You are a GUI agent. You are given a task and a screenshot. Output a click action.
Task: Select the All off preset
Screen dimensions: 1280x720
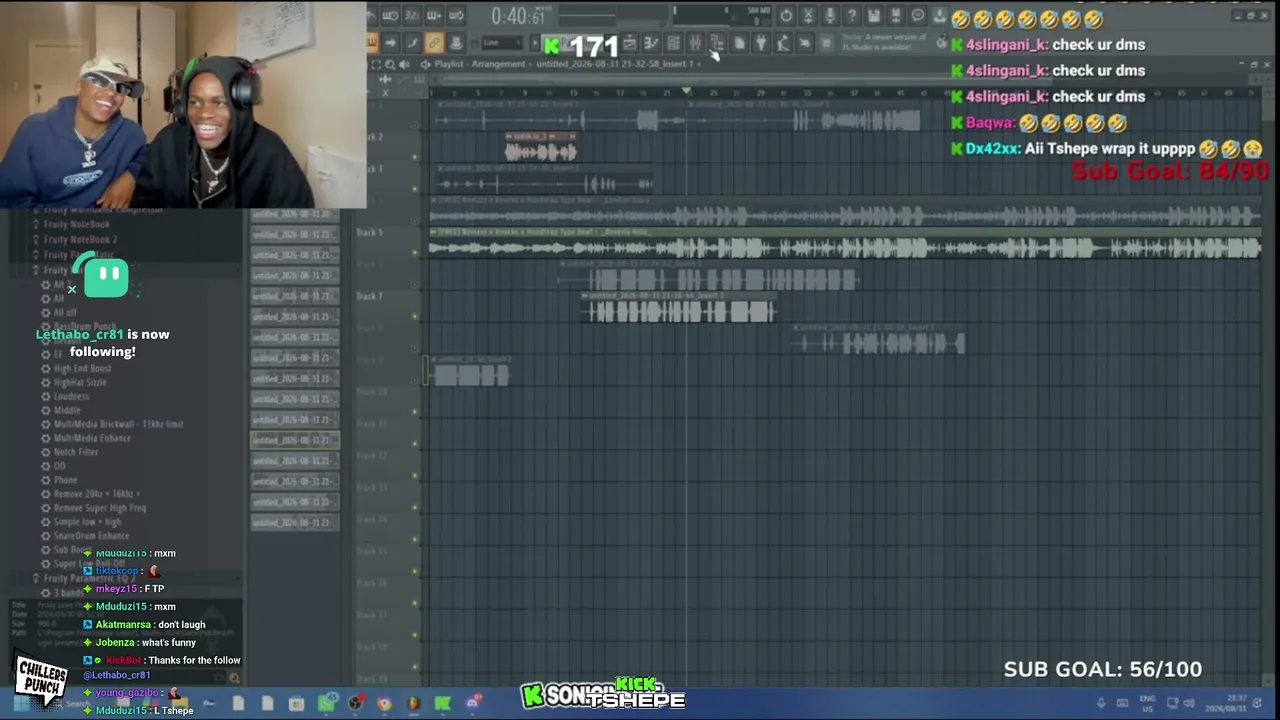click(65, 313)
